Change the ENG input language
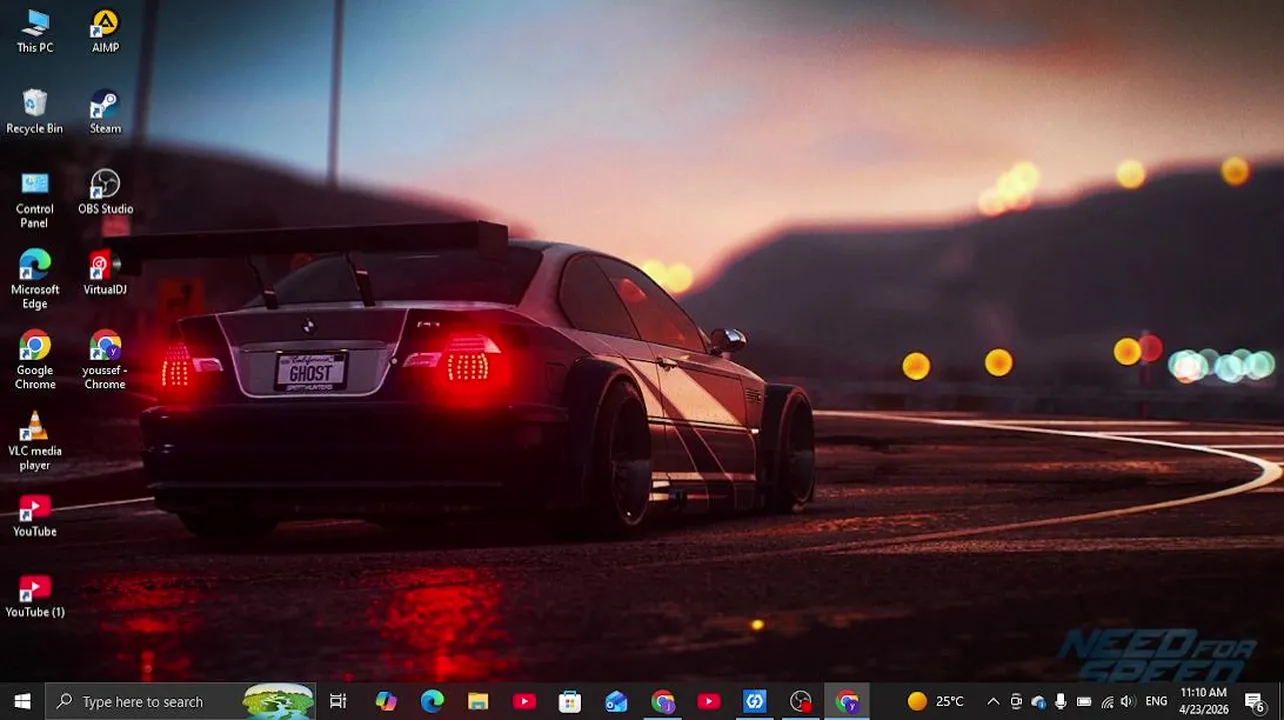The width and height of the screenshot is (1284, 720). click(x=1156, y=701)
